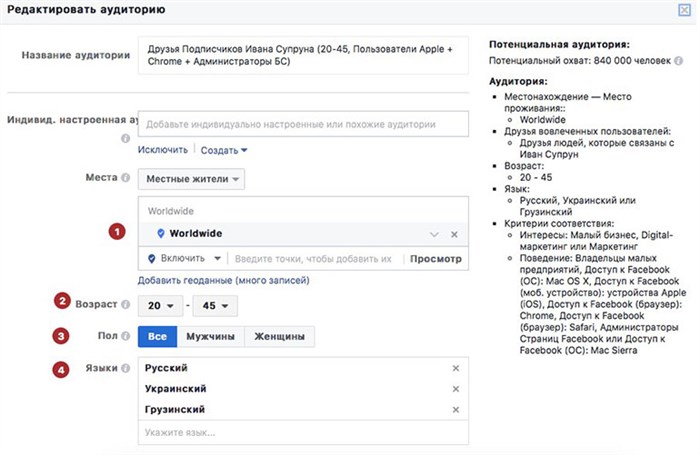700x455 pixels.
Task: Click the location pin icon beside Worldwide
Action: 161,233
